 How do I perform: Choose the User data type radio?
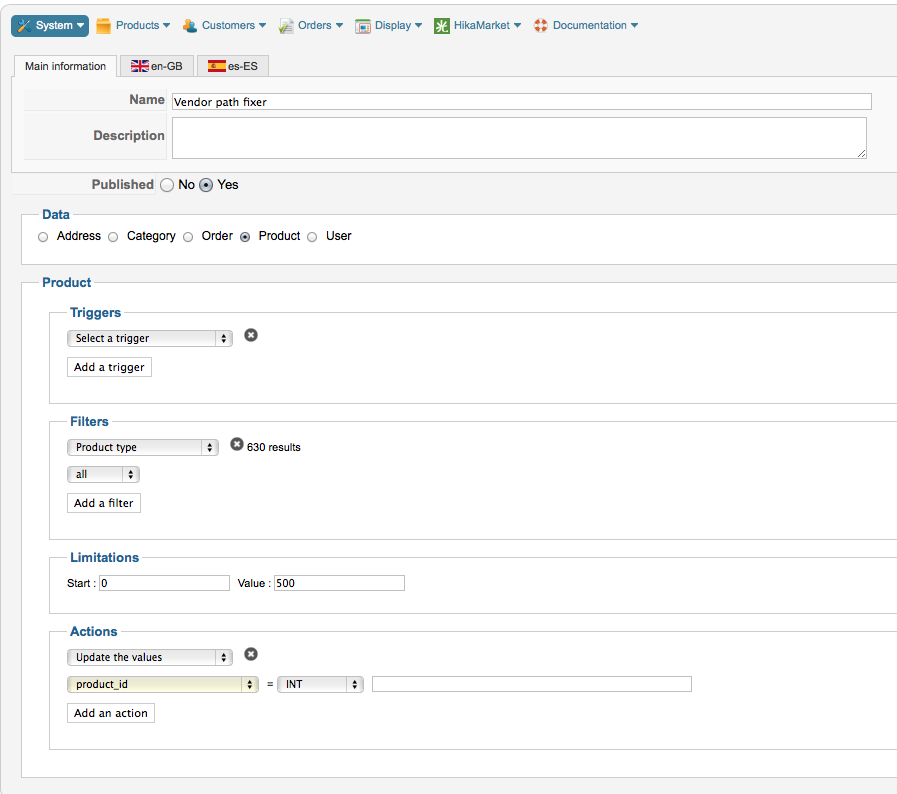312,237
